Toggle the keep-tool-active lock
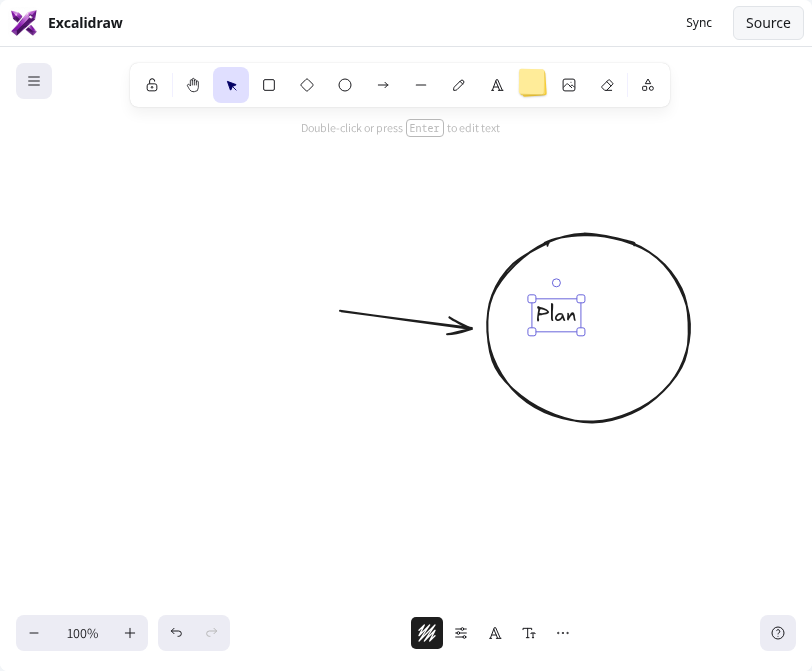 [x=152, y=85]
